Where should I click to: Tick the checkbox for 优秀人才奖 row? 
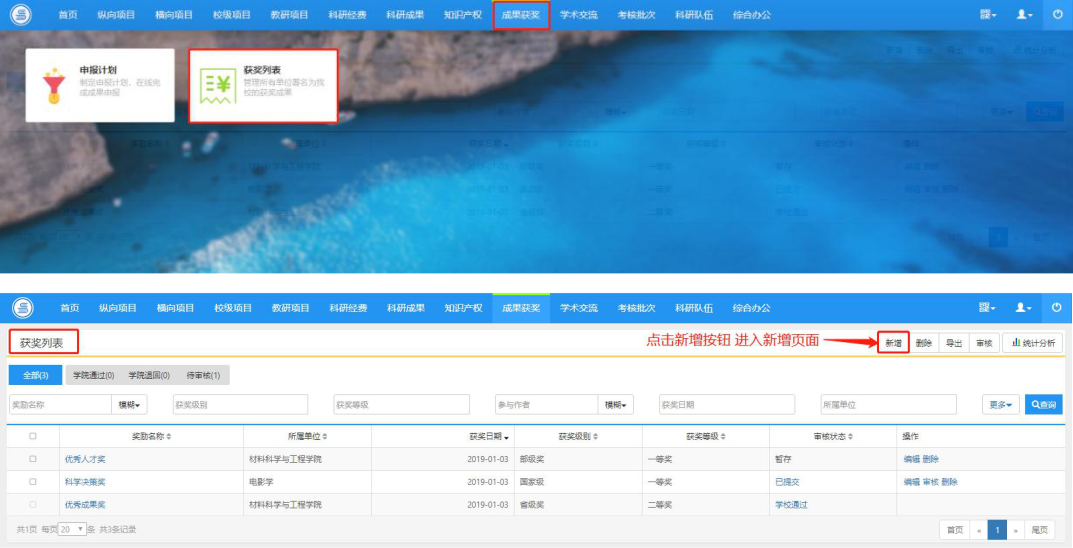33,459
